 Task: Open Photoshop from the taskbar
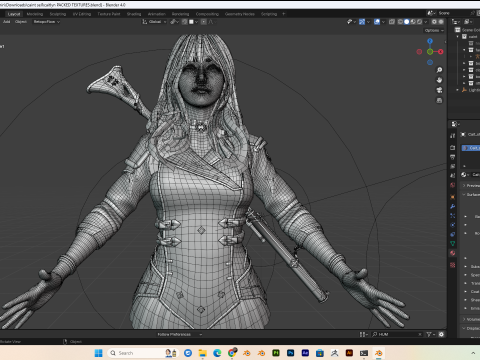pyautogui.click(x=290, y=353)
